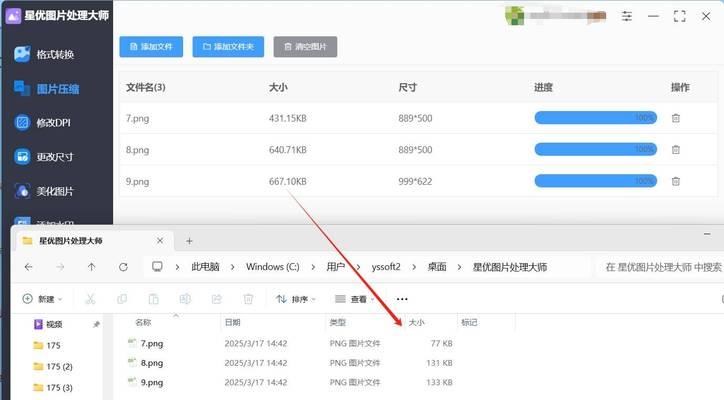Go forward in File Explorer
This screenshot has width=724, height=400.
pyautogui.click(x=60, y=267)
